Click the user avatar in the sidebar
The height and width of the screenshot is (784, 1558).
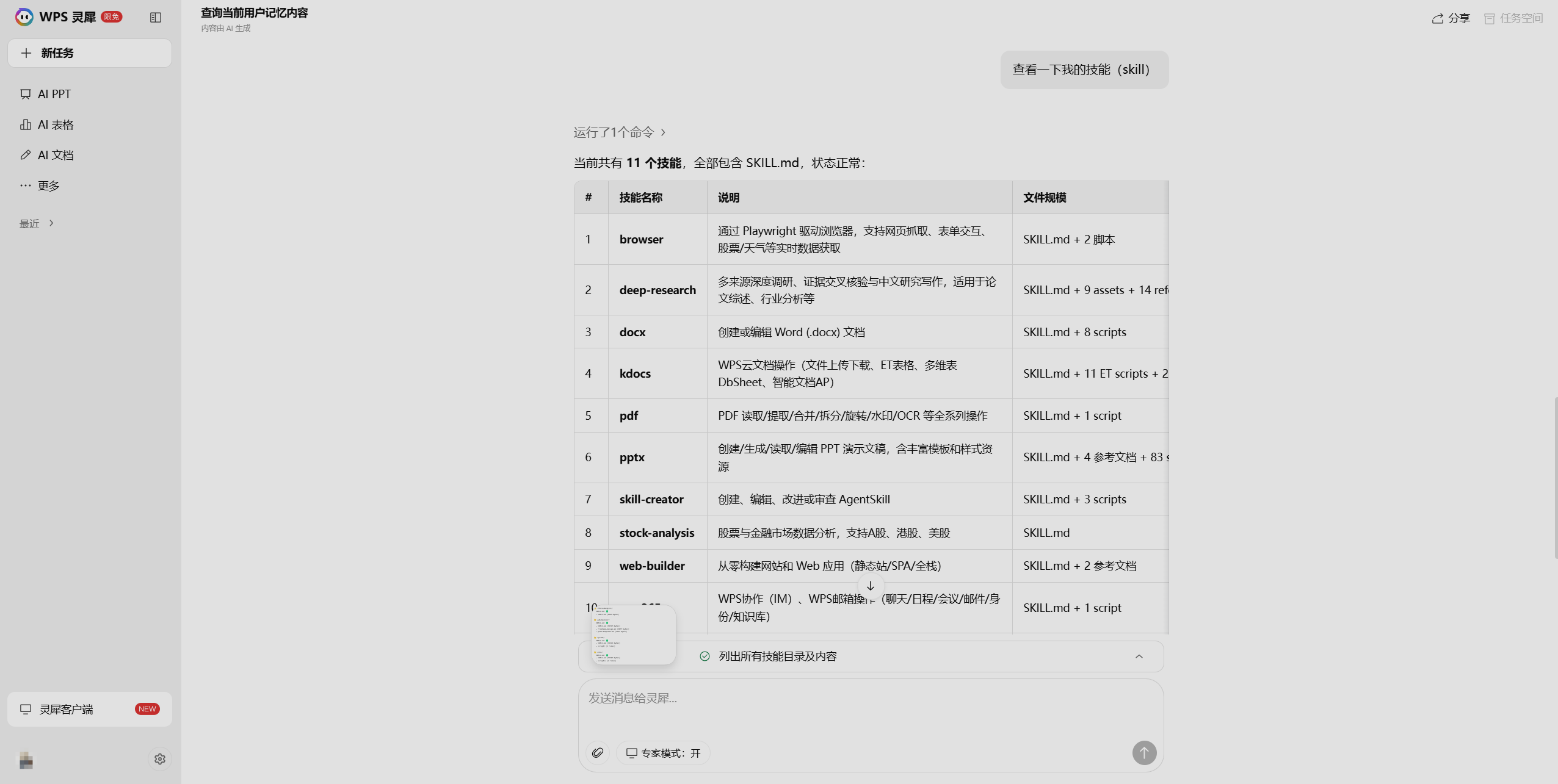pos(26,760)
